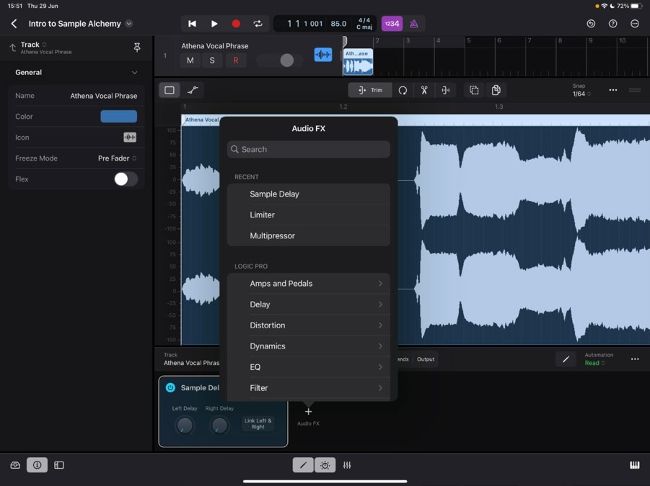Show the piano keyboard
Image resolution: width=650 pixels, height=486 pixels.
(634, 465)
